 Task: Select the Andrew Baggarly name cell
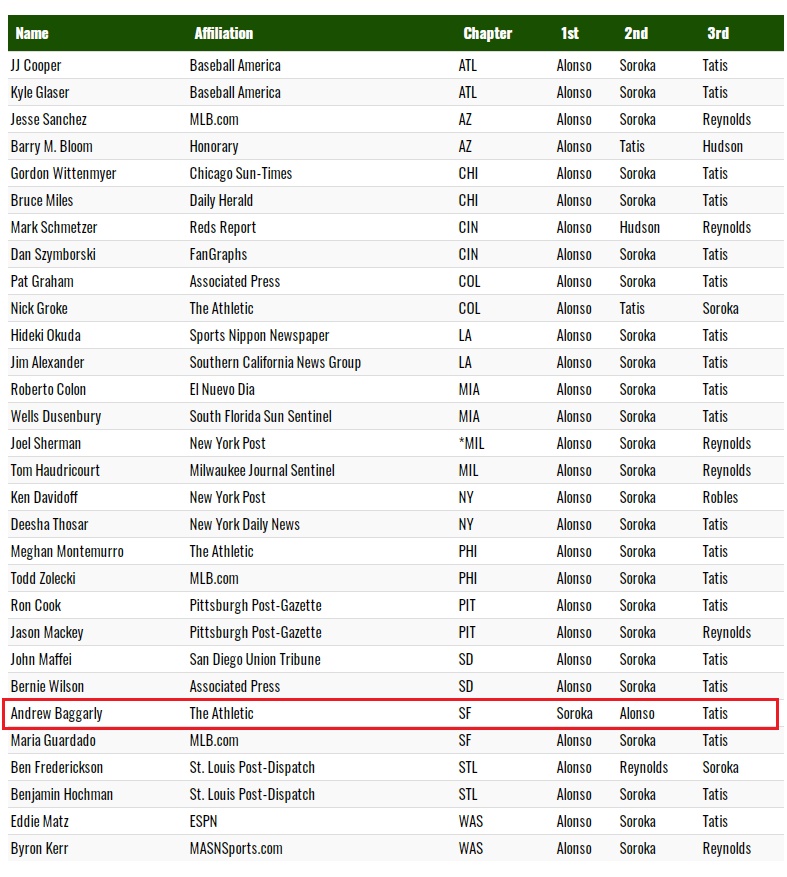[56, 713]
